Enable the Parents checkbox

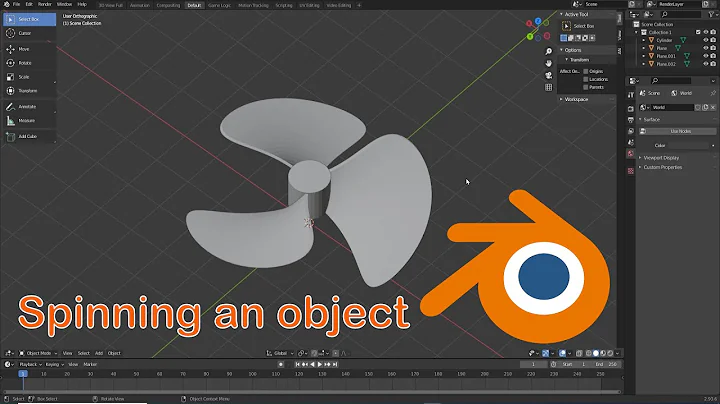pyautogui.click(x=585, y=87)
